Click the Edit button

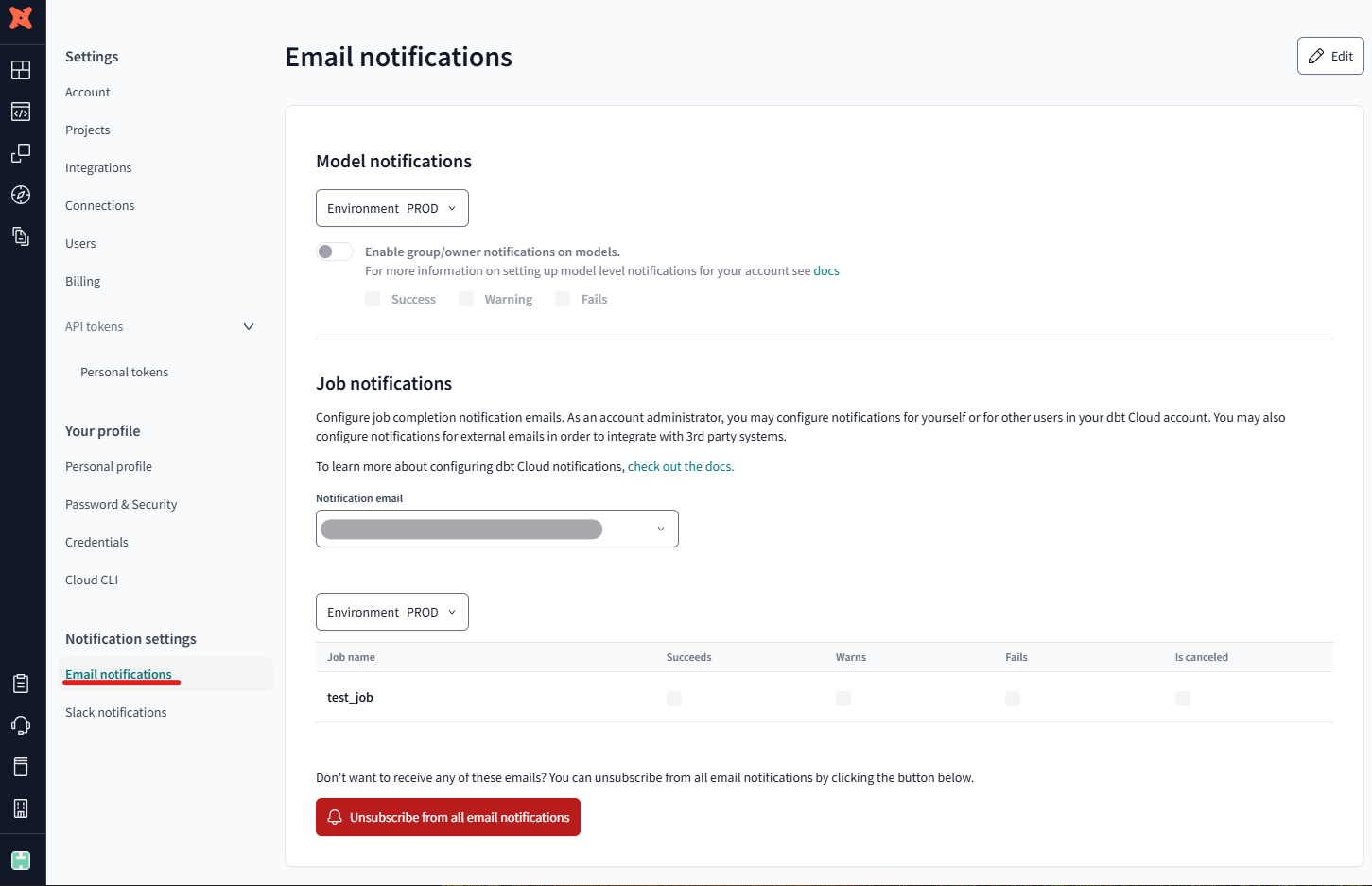[x=1330, y=56]
